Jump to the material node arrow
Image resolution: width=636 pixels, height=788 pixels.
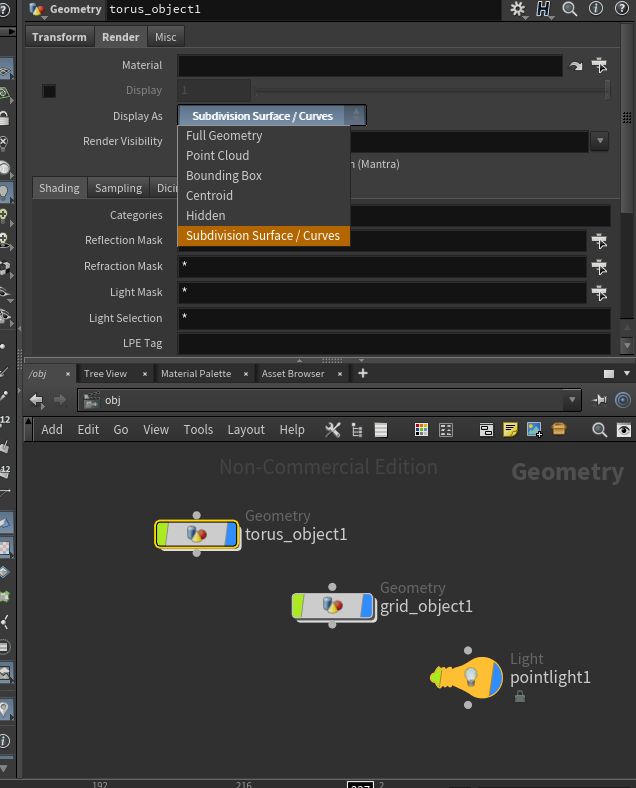coord(576,66)
